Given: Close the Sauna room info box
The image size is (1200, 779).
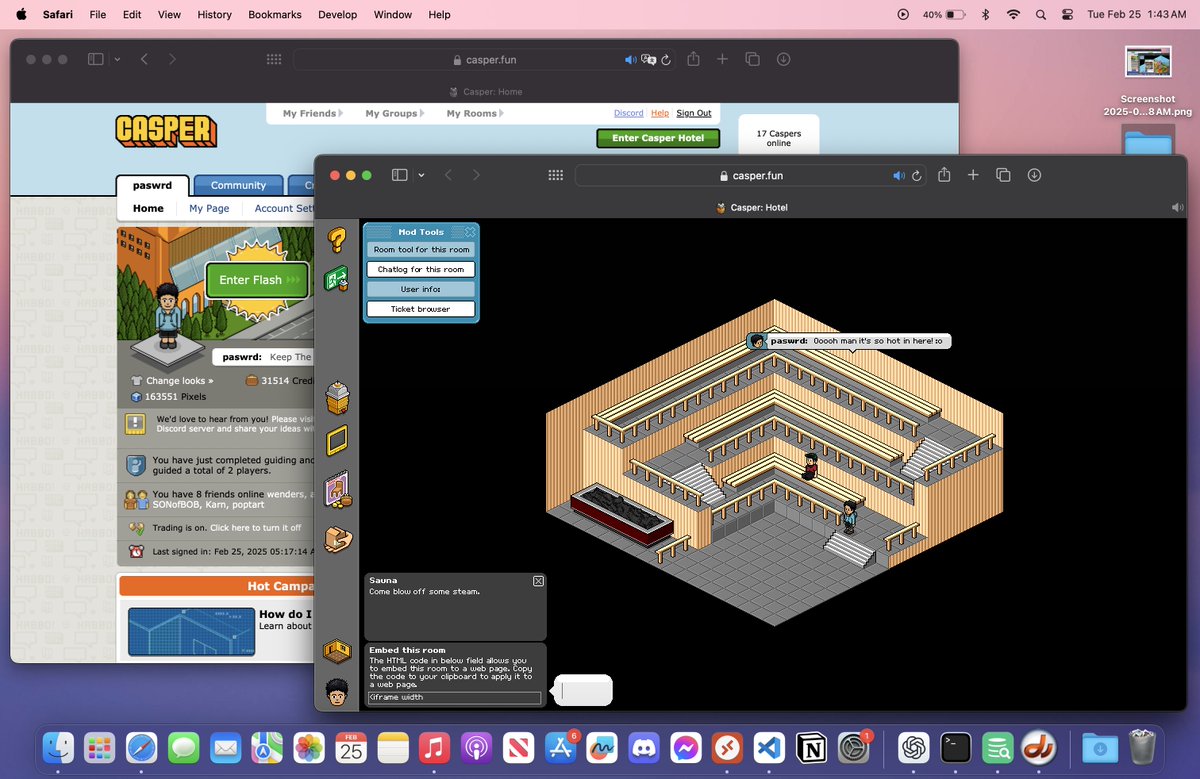Looking at the screenshot, I should coord(538,581).
